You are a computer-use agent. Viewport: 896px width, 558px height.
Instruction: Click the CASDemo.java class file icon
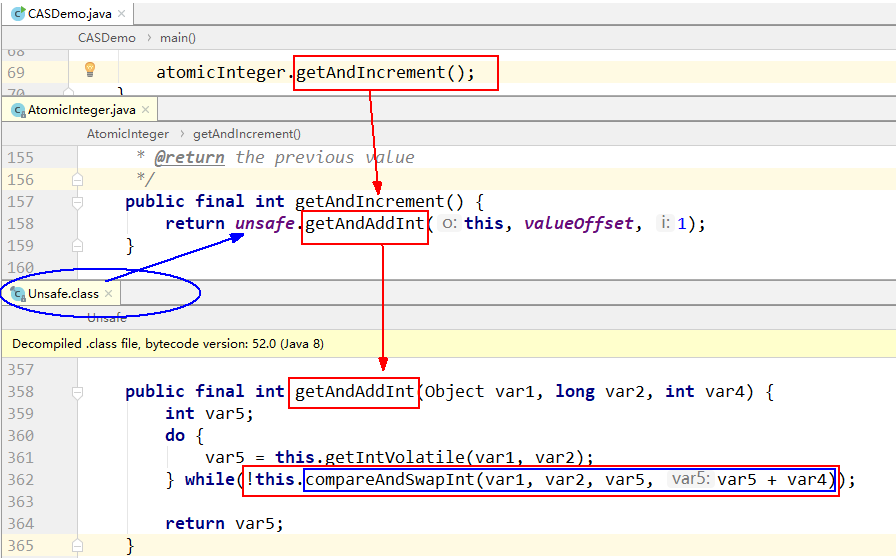click(18, 14)
